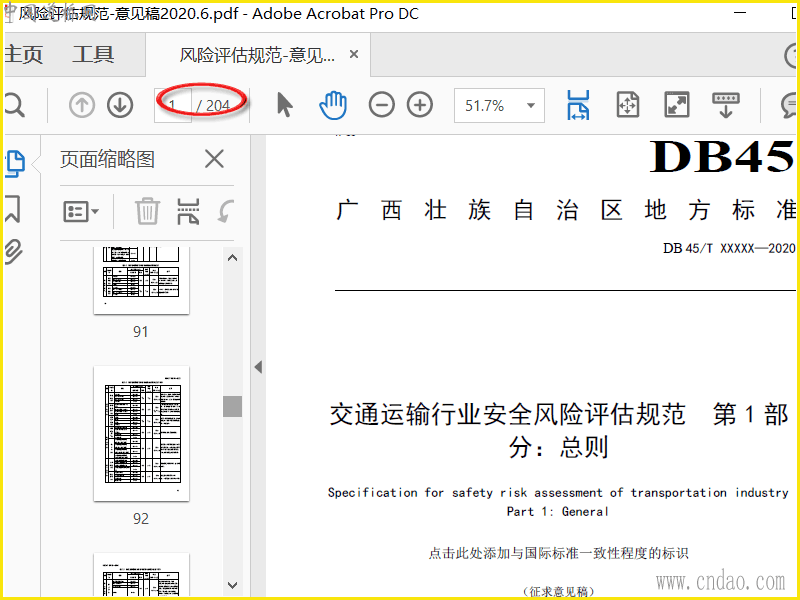Go to the next page with the down arrow
800x600 pixels.
coord(120,106)
